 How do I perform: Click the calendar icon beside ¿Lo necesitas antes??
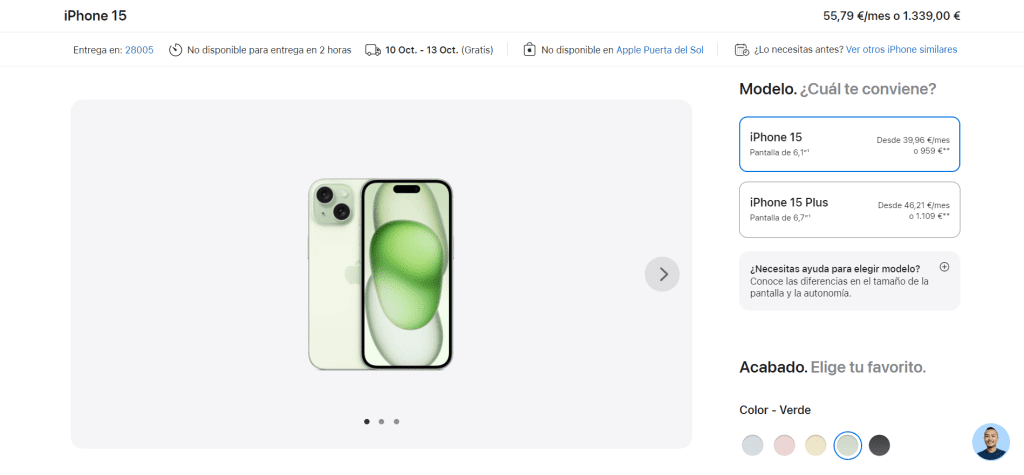741,50
